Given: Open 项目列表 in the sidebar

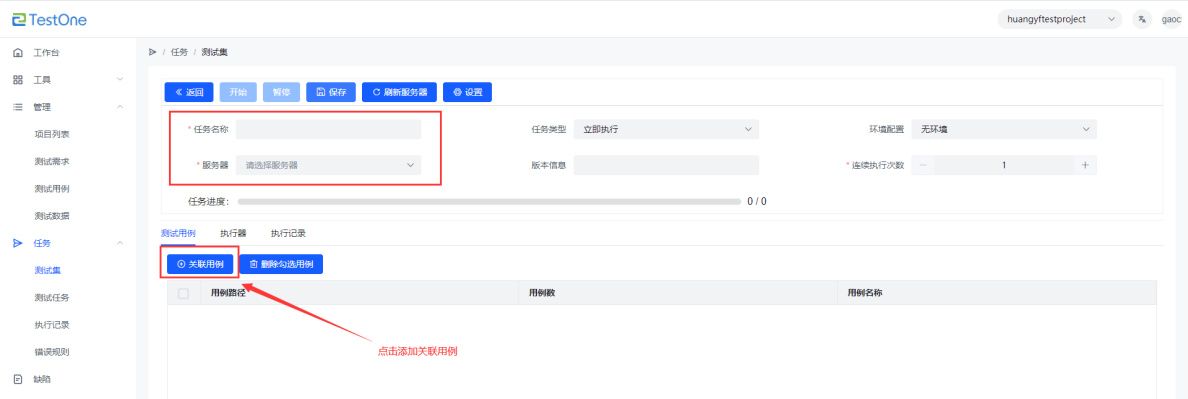Looking at the screenshot, I should pyautogui.click(x=52, y=134).
